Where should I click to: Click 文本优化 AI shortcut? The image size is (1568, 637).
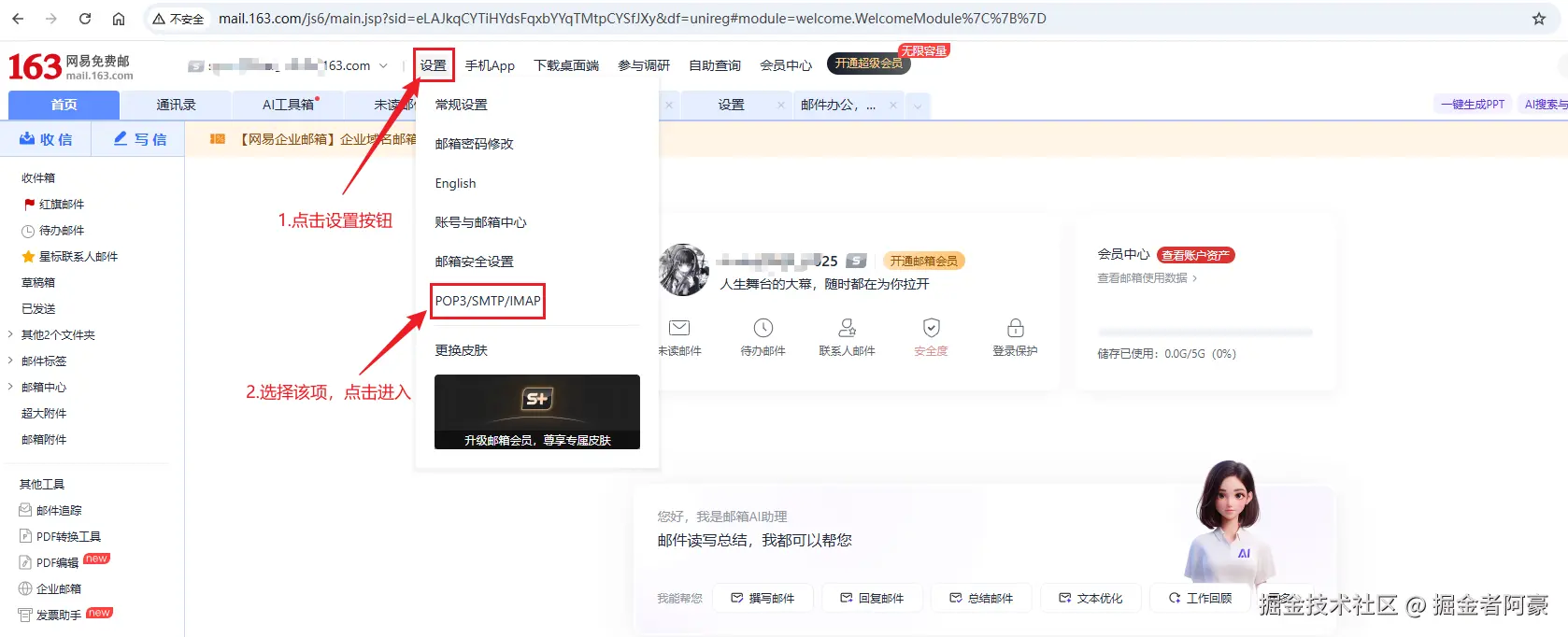(x=1090, y=598)
